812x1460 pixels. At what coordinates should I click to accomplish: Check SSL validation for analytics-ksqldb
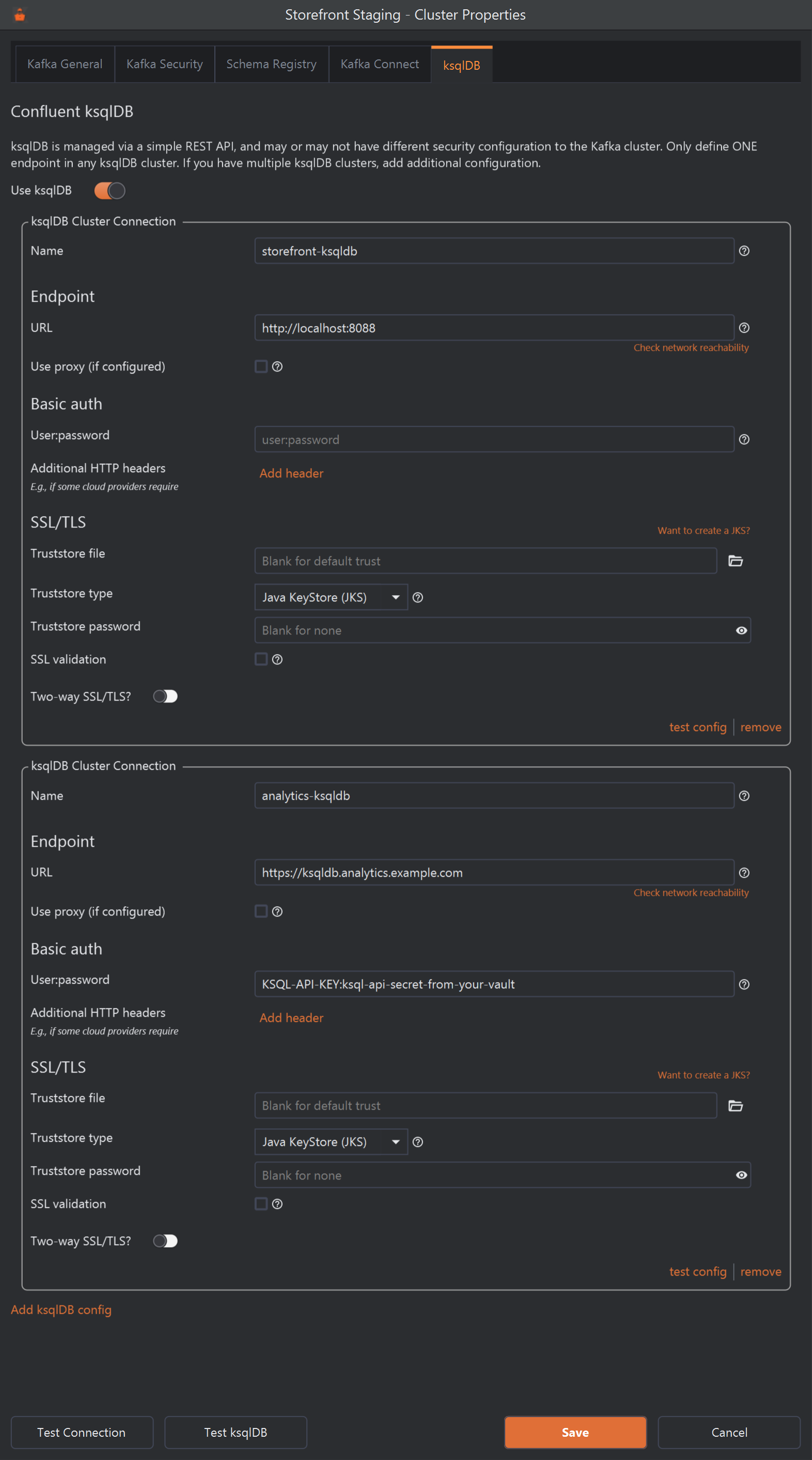tap(261, 1204)
